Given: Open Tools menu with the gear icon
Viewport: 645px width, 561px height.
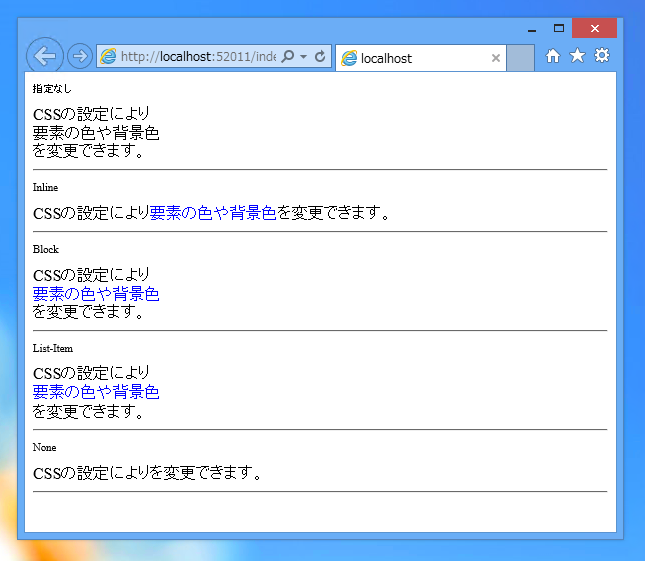Looking at the screenshot, I should tap(601, 55).
